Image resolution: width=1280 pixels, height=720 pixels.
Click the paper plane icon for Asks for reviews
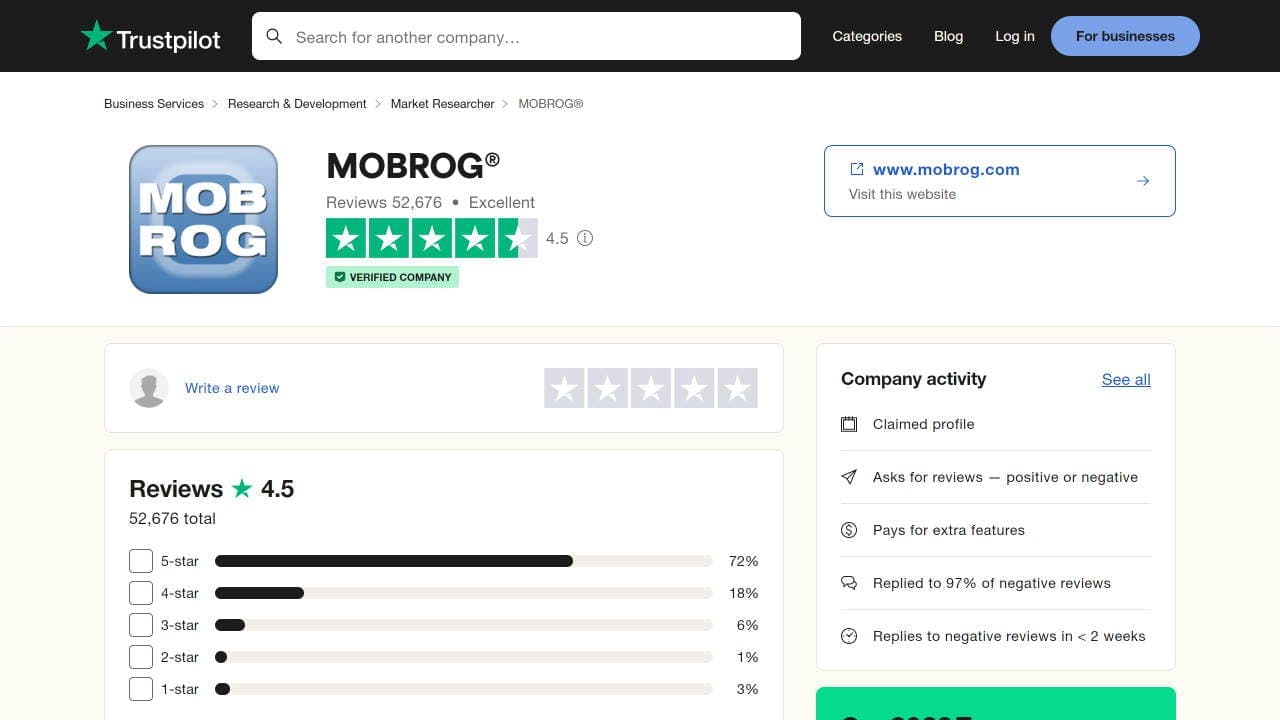coord(848,477)
